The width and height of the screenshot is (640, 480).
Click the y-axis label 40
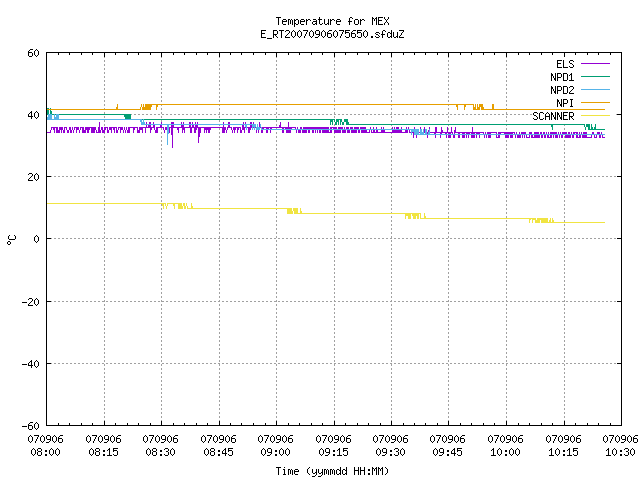(x=33, y=115)
